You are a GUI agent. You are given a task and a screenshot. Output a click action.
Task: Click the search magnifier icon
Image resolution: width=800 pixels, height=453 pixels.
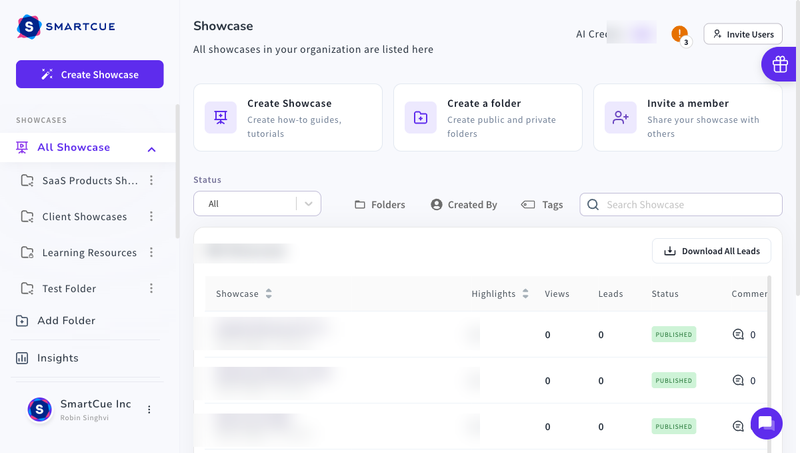593,205
